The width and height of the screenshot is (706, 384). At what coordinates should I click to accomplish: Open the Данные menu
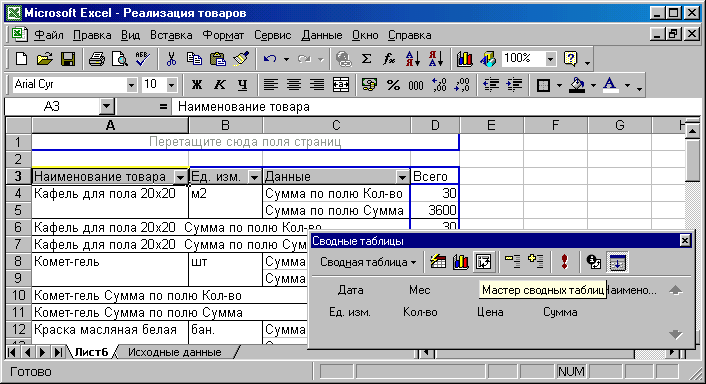click(x=321, y=35)
